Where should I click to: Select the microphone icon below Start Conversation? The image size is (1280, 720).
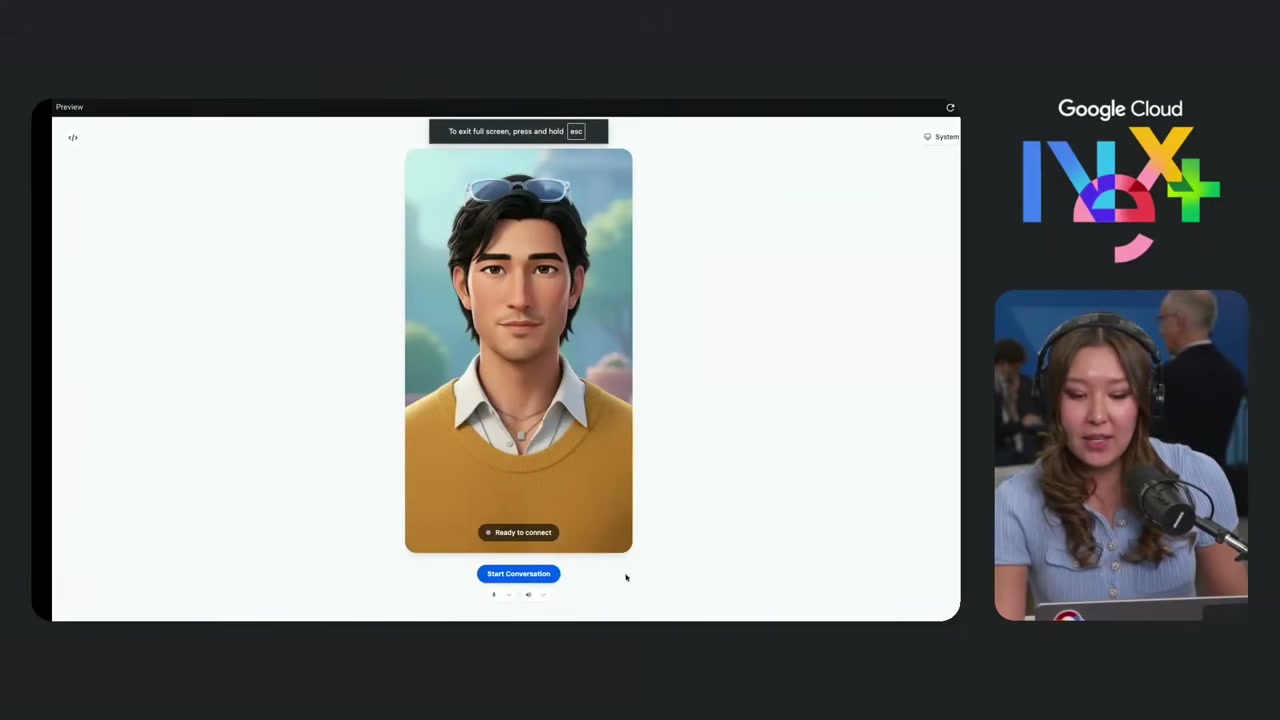494,595
